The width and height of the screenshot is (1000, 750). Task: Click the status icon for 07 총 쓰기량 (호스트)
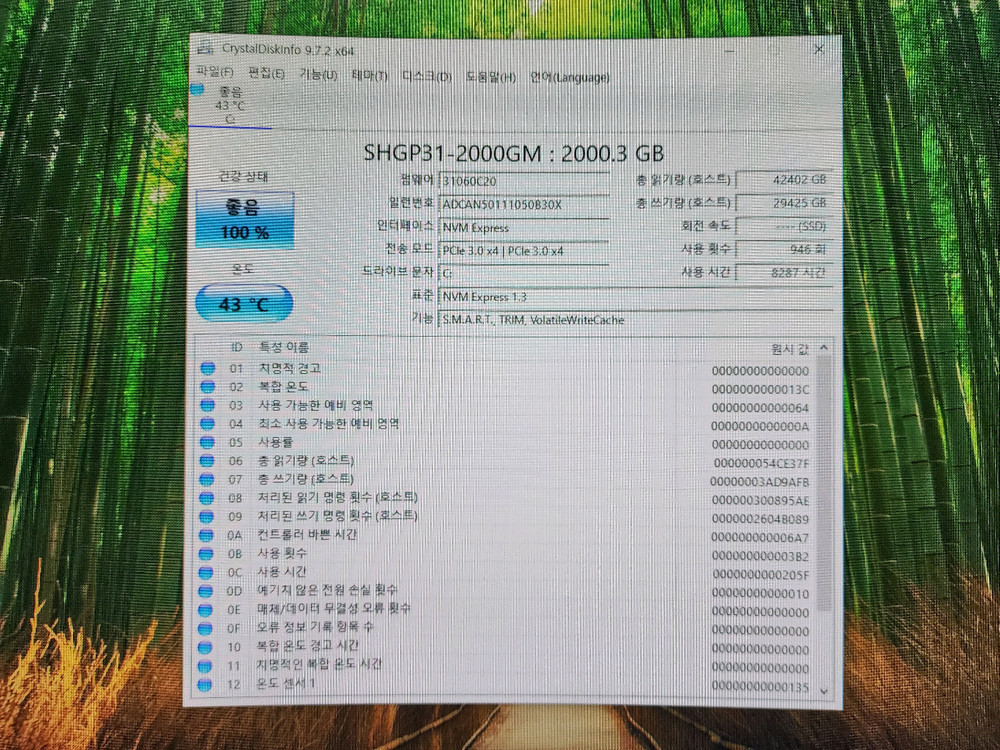tap(207, 479)
